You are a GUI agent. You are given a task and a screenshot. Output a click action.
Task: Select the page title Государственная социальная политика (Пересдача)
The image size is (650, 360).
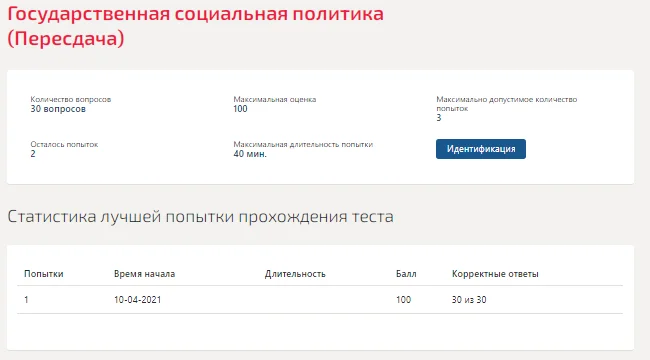point(195,26)
